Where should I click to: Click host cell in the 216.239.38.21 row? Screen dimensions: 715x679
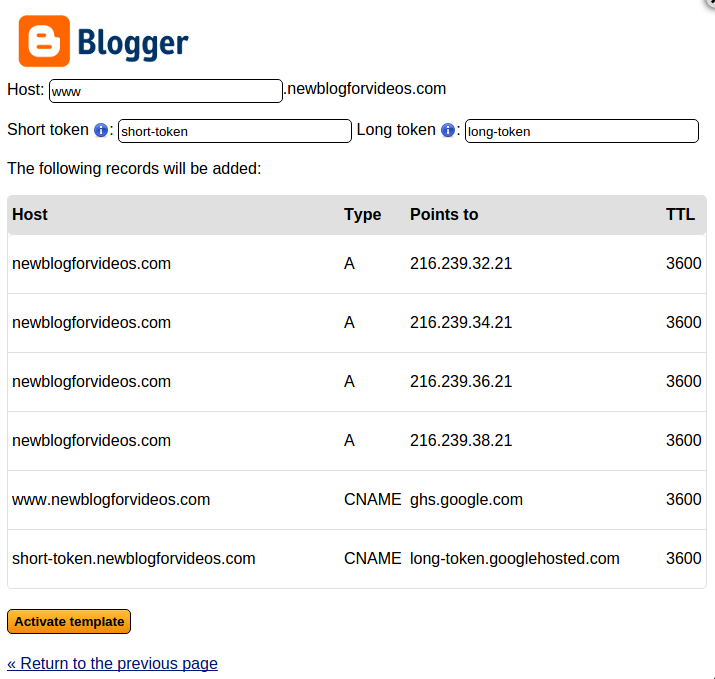[91, 440]
